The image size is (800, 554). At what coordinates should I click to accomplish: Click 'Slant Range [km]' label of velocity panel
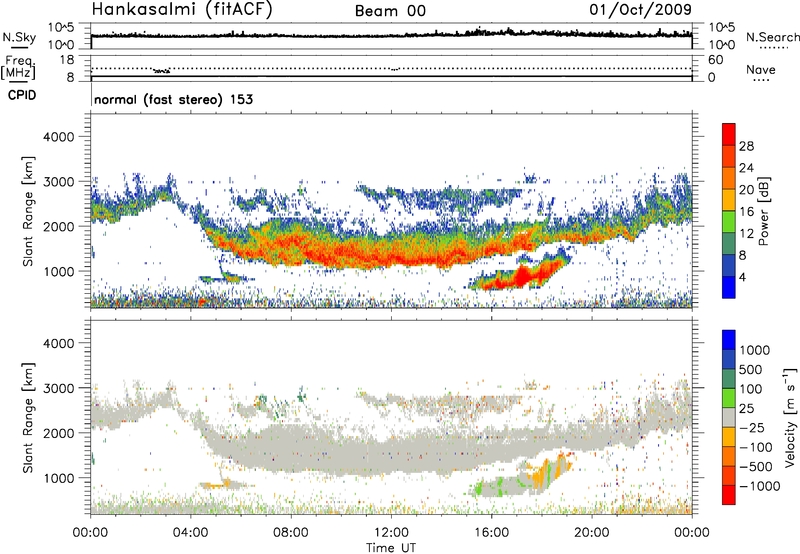[28, 417]
